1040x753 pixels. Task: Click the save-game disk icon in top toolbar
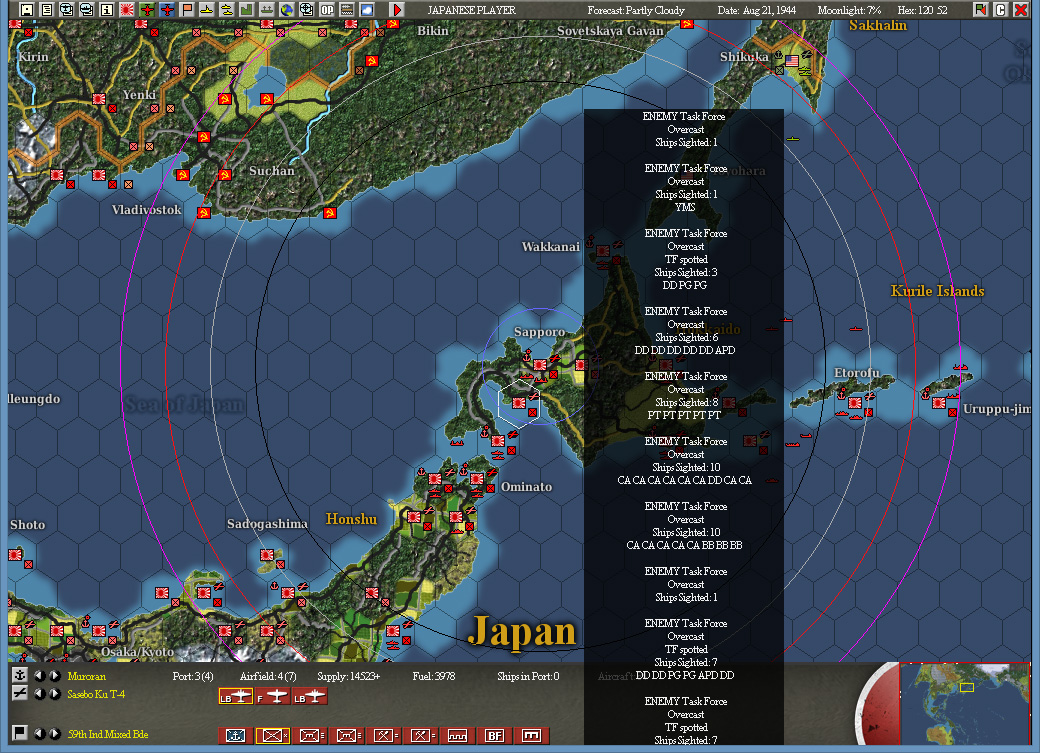point(27,9)
